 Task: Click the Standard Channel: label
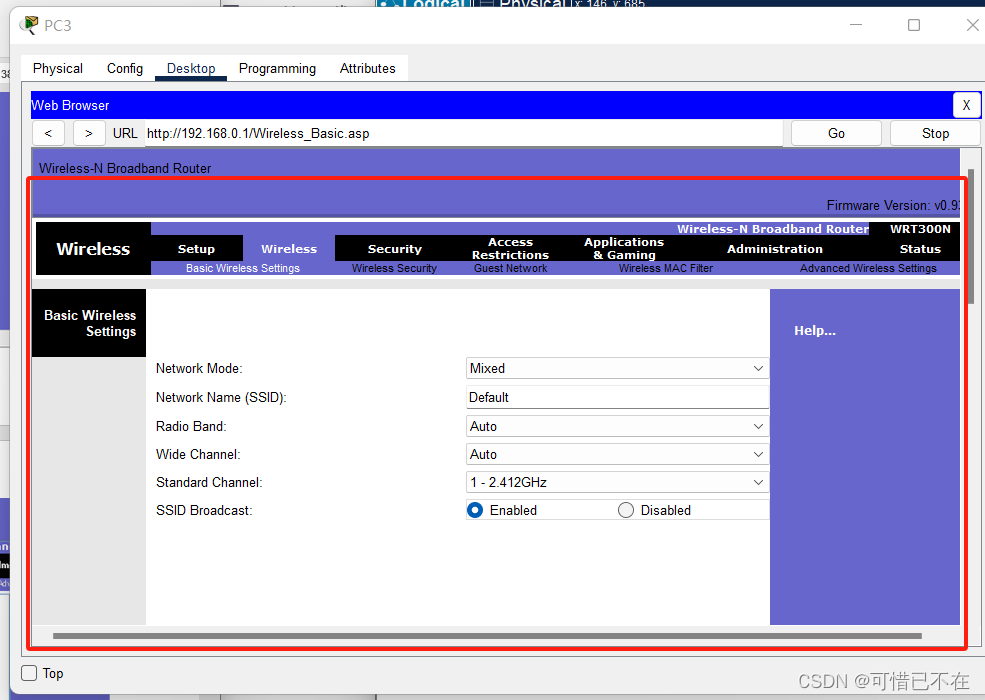(209, 483)
